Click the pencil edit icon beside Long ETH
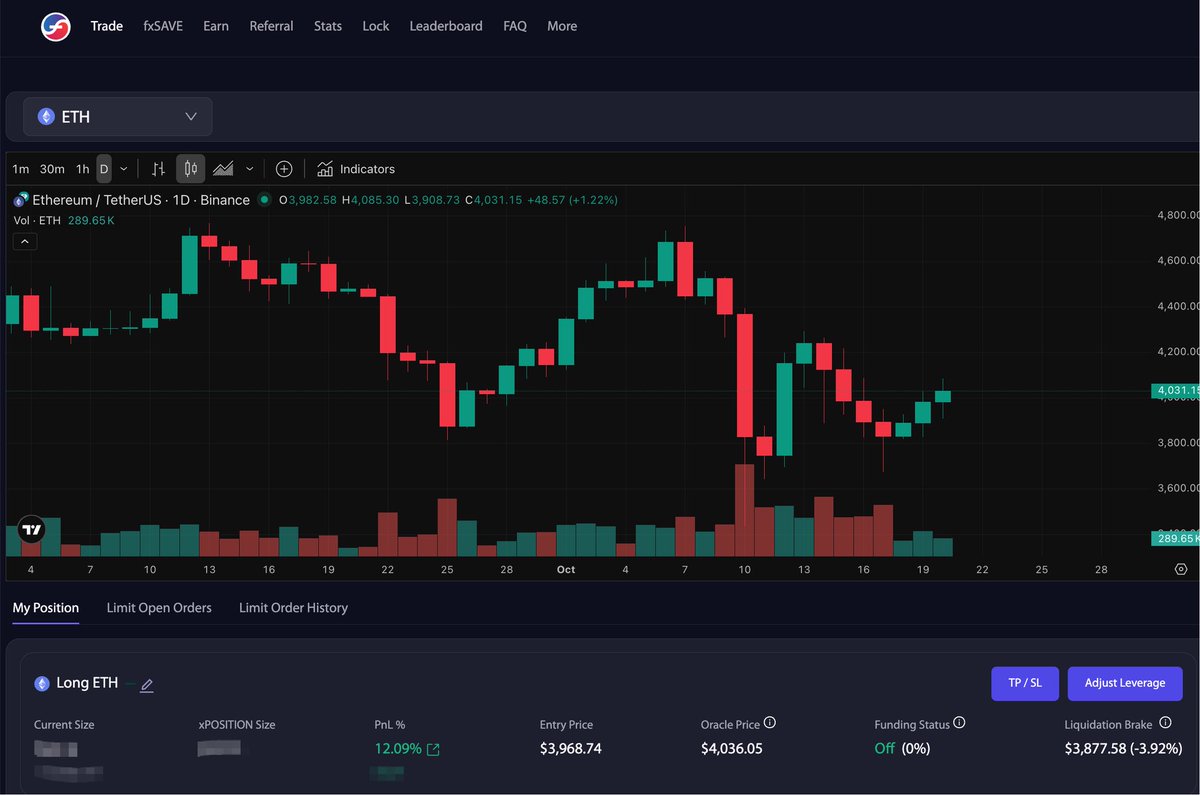 coord(147,685)
